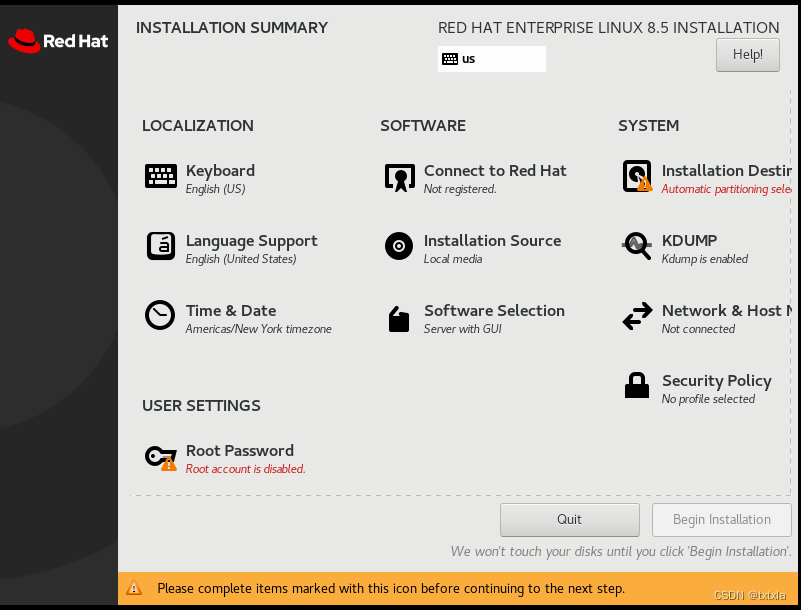Open Installation Destination label
801x610 pixels.
(x=726, y=171)
